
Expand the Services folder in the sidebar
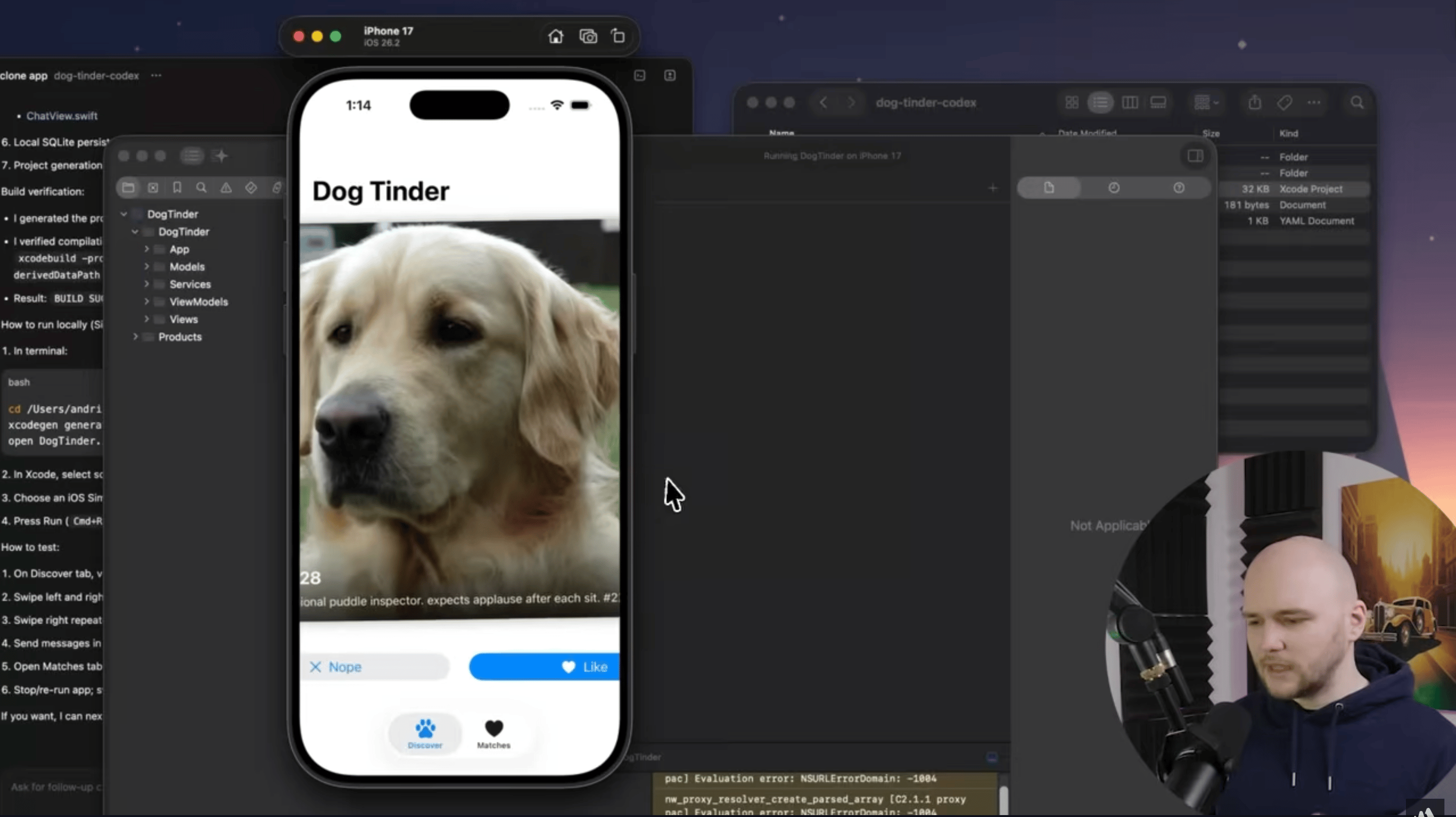point(147,284)
